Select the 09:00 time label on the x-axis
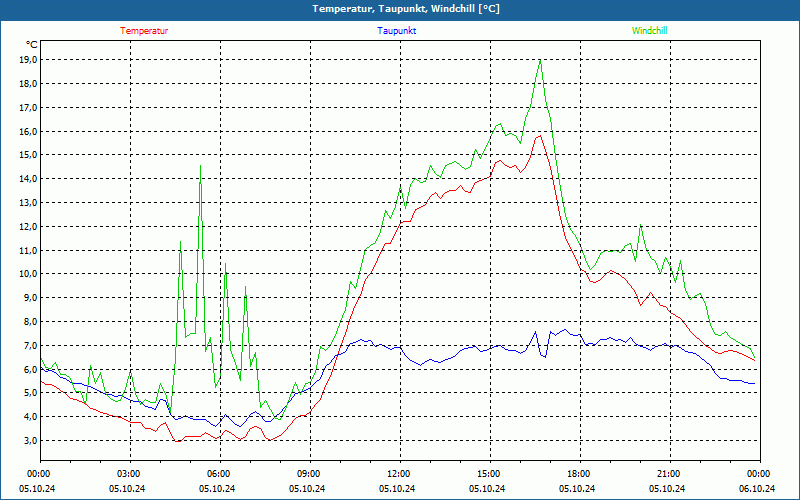This screenshot has width=800, height=500. (308, 474)
